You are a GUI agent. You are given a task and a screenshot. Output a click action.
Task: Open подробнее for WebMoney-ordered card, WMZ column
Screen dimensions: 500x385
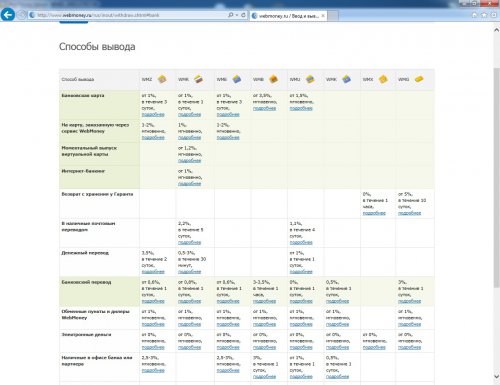click(153, 138)
